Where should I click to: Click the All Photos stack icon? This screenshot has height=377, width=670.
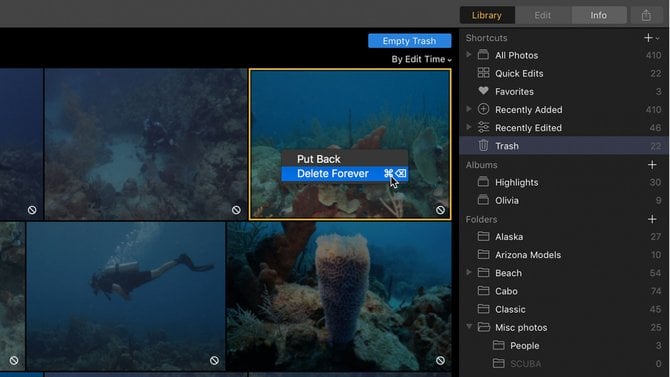click(483, 55)
